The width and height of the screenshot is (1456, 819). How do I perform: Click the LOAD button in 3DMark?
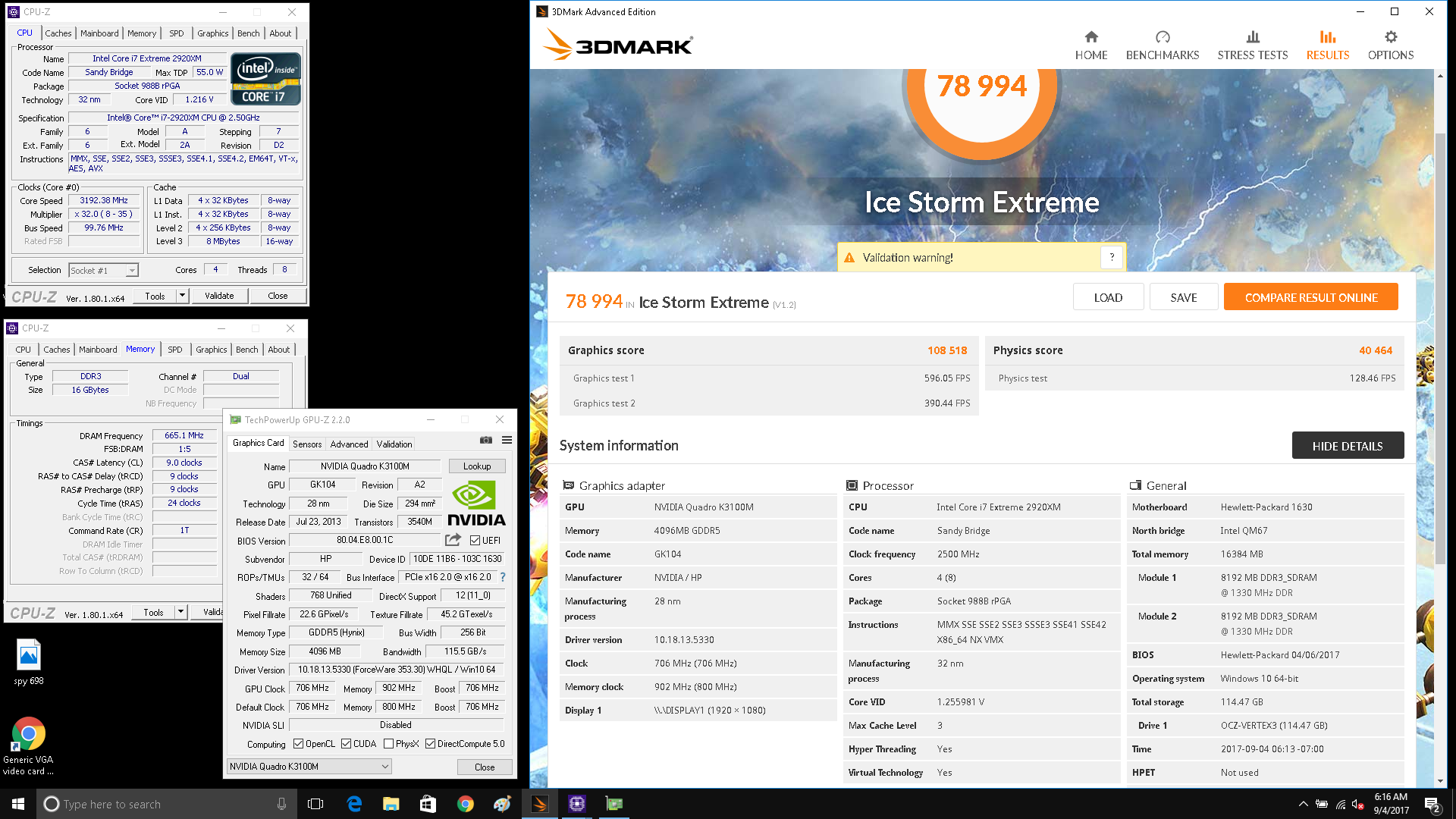pos(1108,297)
